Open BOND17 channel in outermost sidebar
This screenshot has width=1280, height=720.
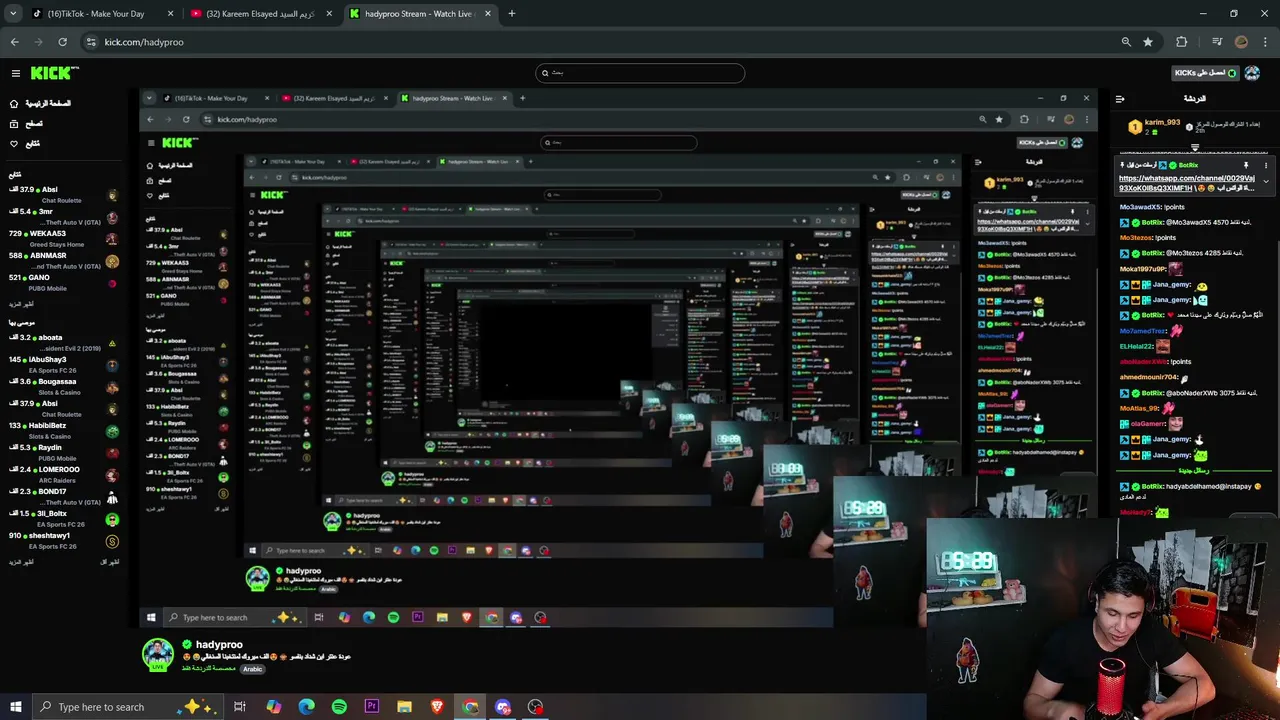[x=62, y=496]
